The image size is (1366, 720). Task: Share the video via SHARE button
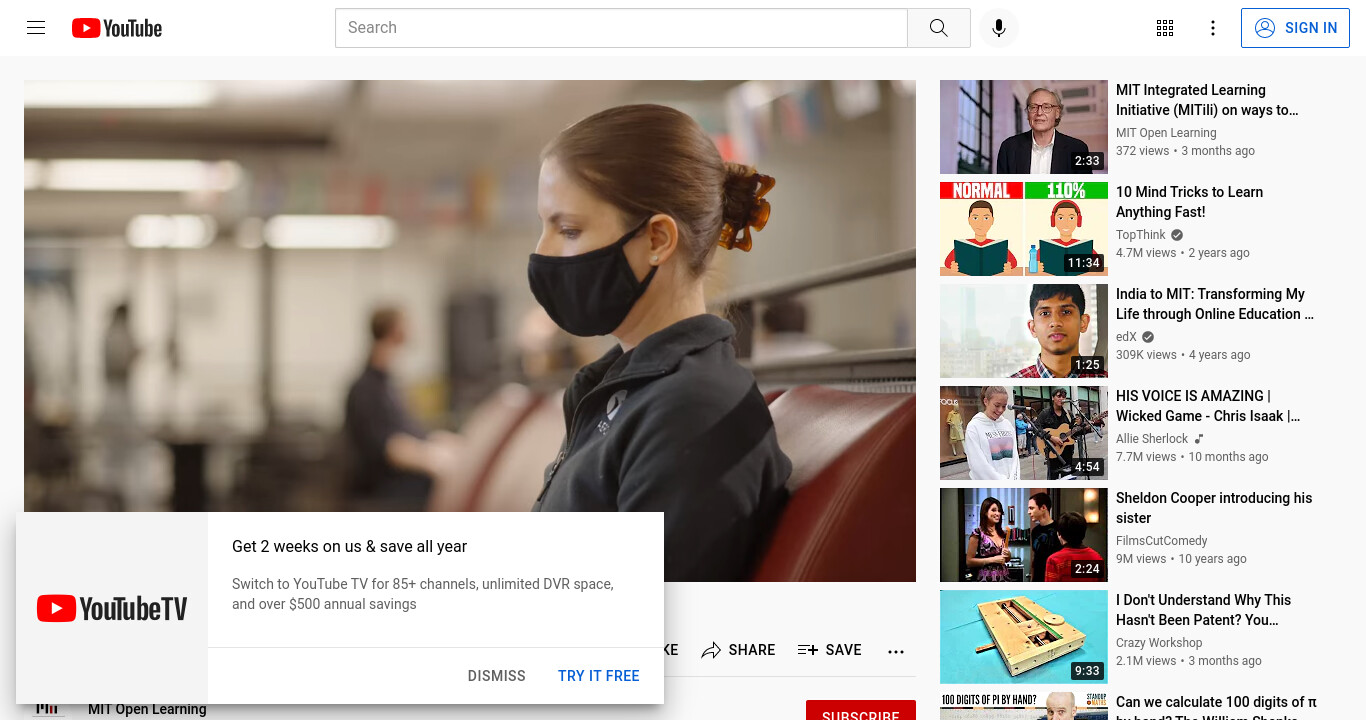[738, 650]
